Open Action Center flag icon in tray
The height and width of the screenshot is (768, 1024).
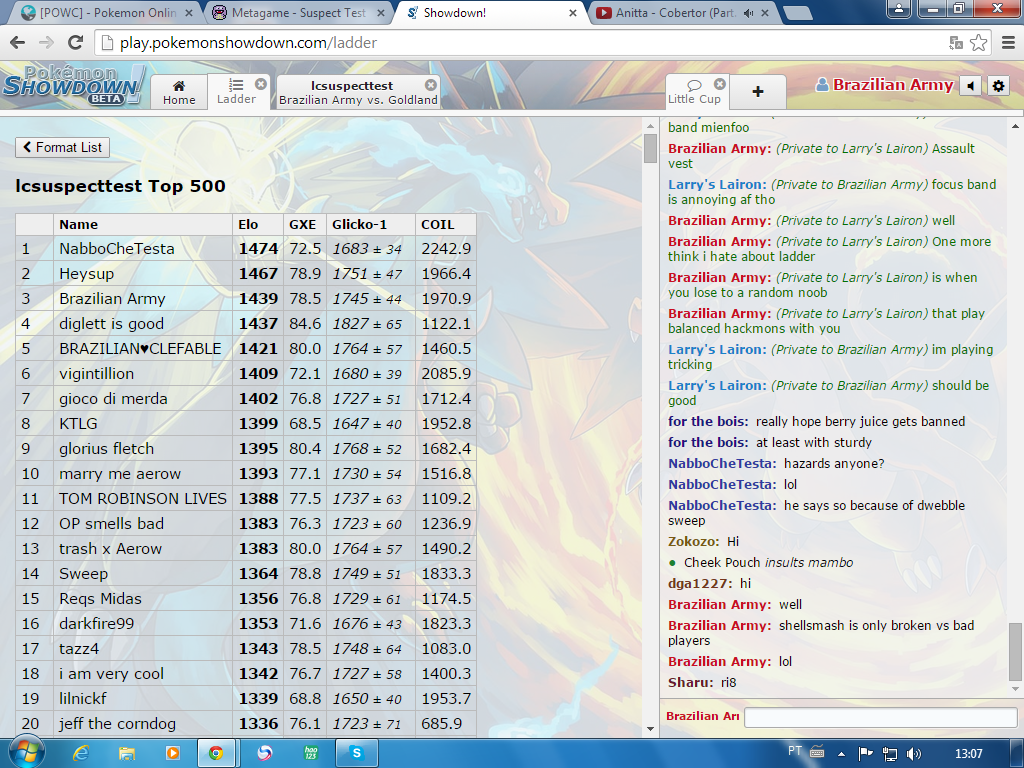point(865,754)
